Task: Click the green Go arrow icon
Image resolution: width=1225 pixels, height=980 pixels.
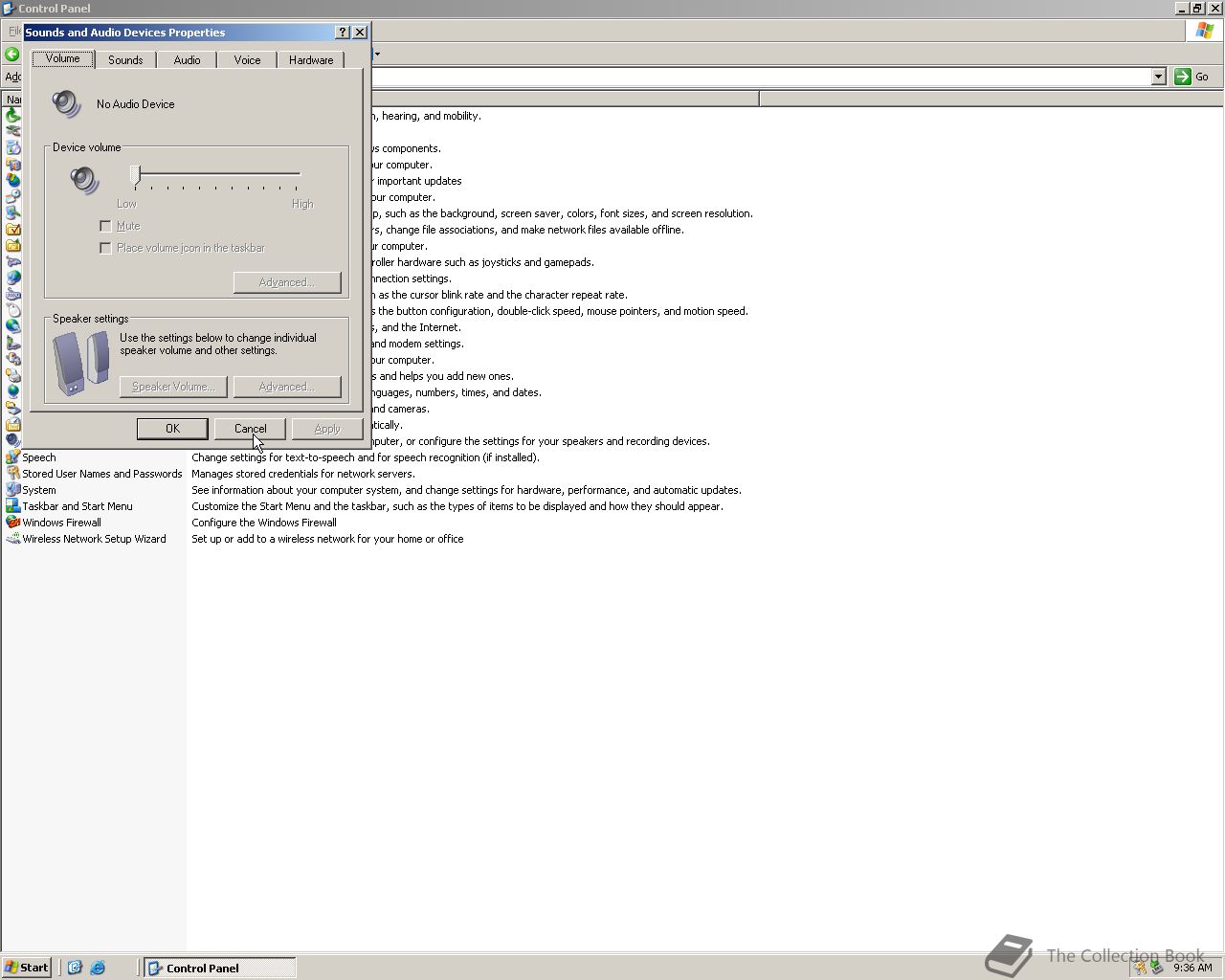Action: (x=1184, y=77)
